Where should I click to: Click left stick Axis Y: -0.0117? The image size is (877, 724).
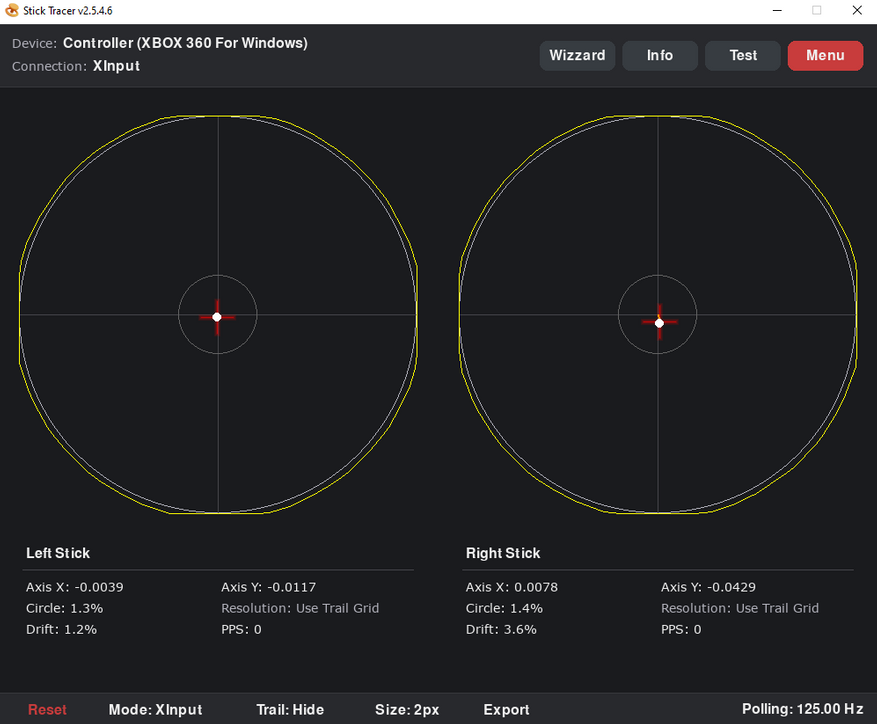[268, 587]
